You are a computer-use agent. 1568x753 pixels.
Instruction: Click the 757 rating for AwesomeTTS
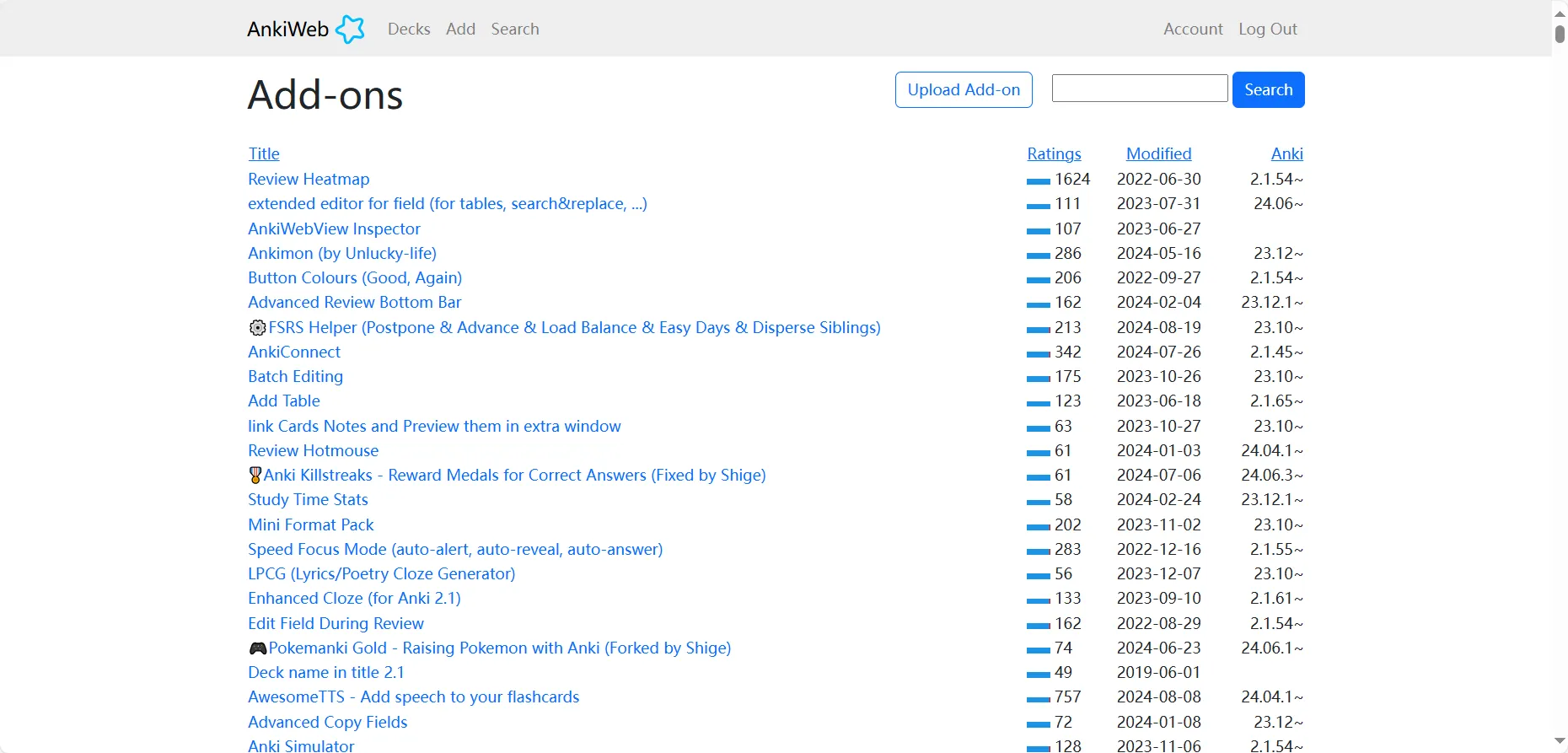1067,697
